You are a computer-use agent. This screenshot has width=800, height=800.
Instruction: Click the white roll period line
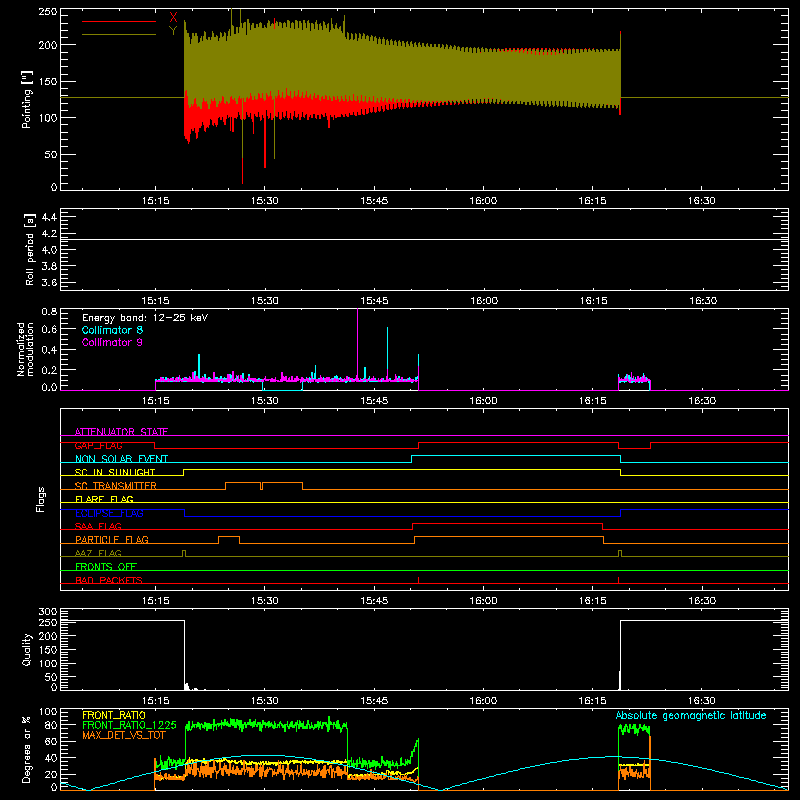424,239
